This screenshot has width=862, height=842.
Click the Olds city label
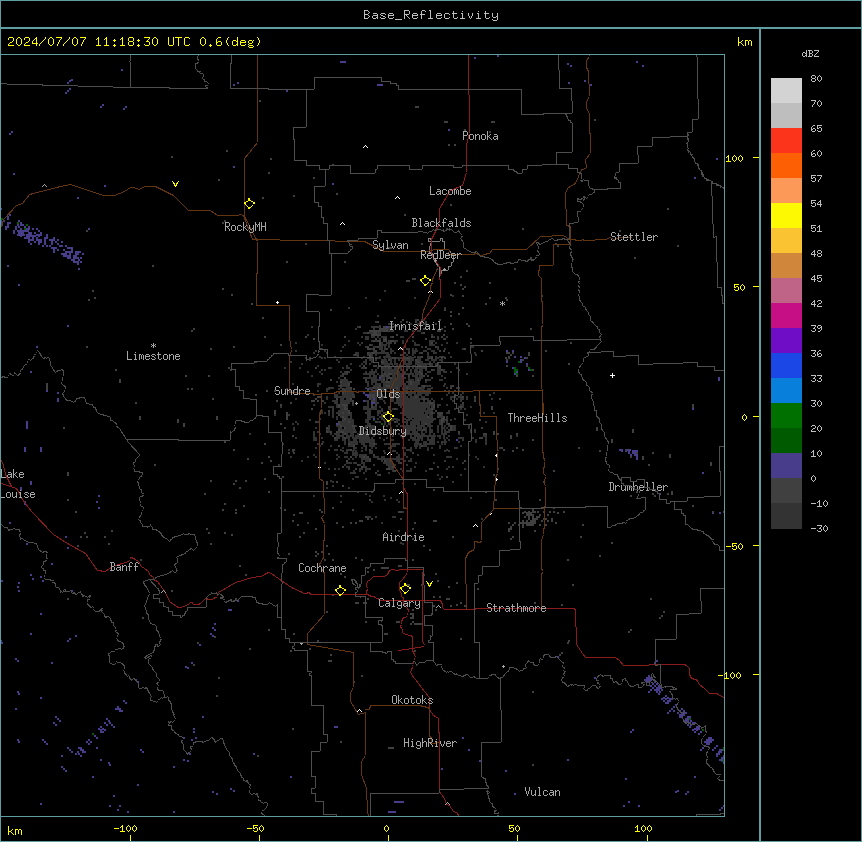coord(388,394)
